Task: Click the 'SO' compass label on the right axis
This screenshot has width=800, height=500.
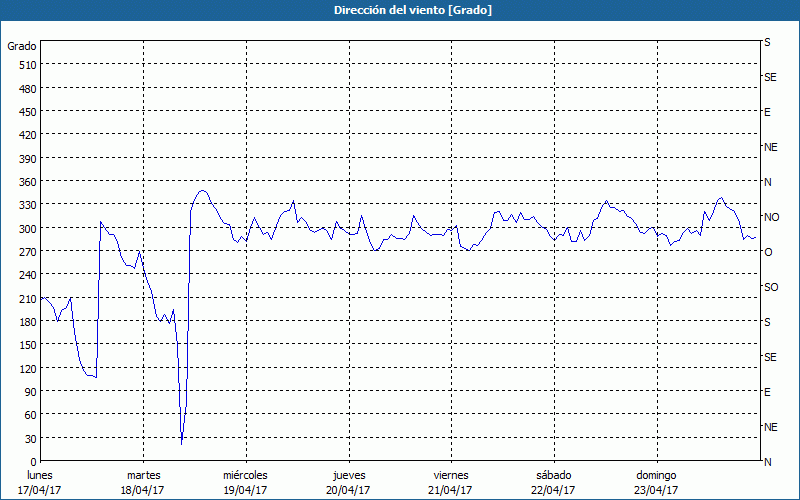Action: pyautogui.click(x=771, y=287)
